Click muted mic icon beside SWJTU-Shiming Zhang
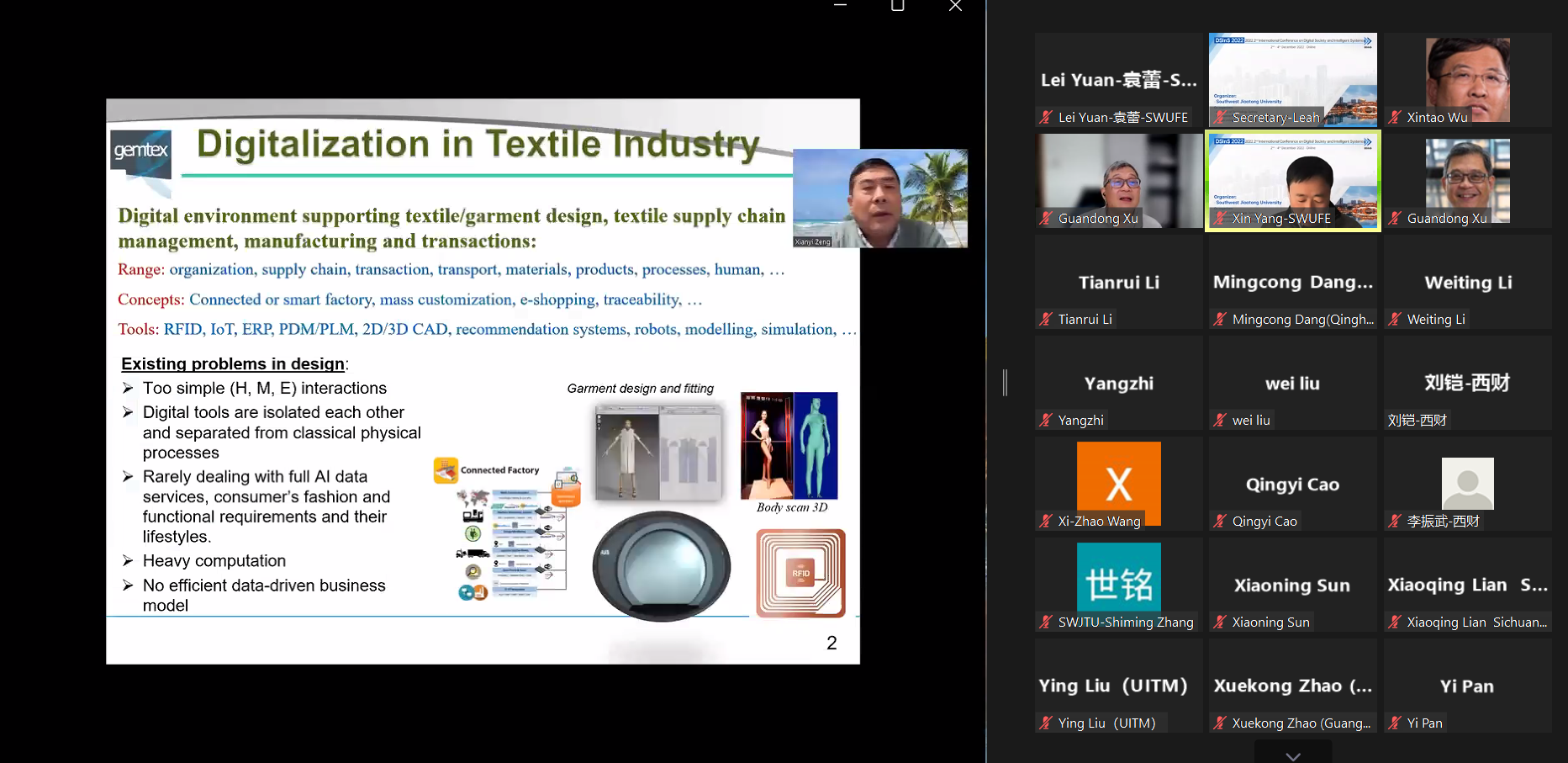 (x=1046, y=623)
